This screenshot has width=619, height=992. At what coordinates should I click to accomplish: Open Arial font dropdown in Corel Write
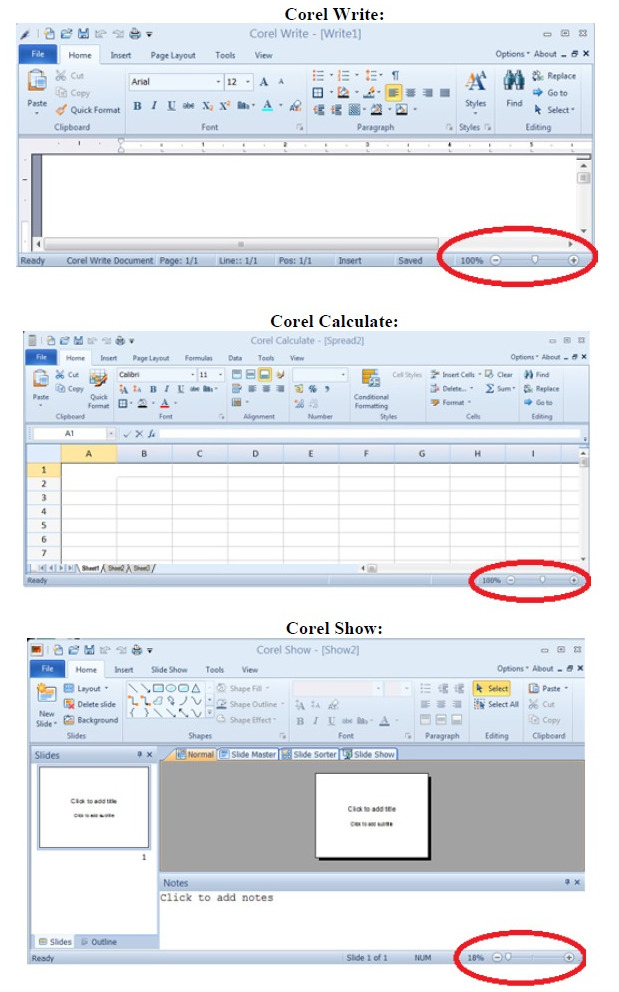[x=218, y=82]
